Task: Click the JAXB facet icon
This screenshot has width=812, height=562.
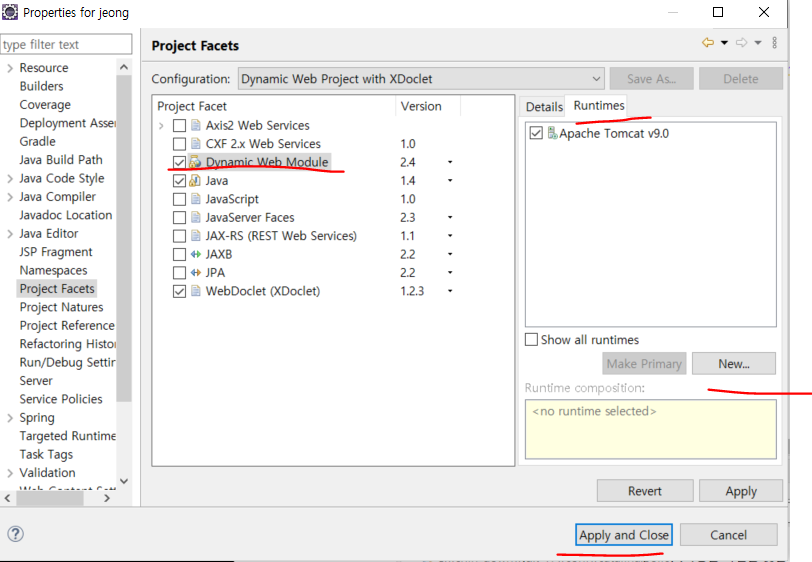Action: point(196,254)
